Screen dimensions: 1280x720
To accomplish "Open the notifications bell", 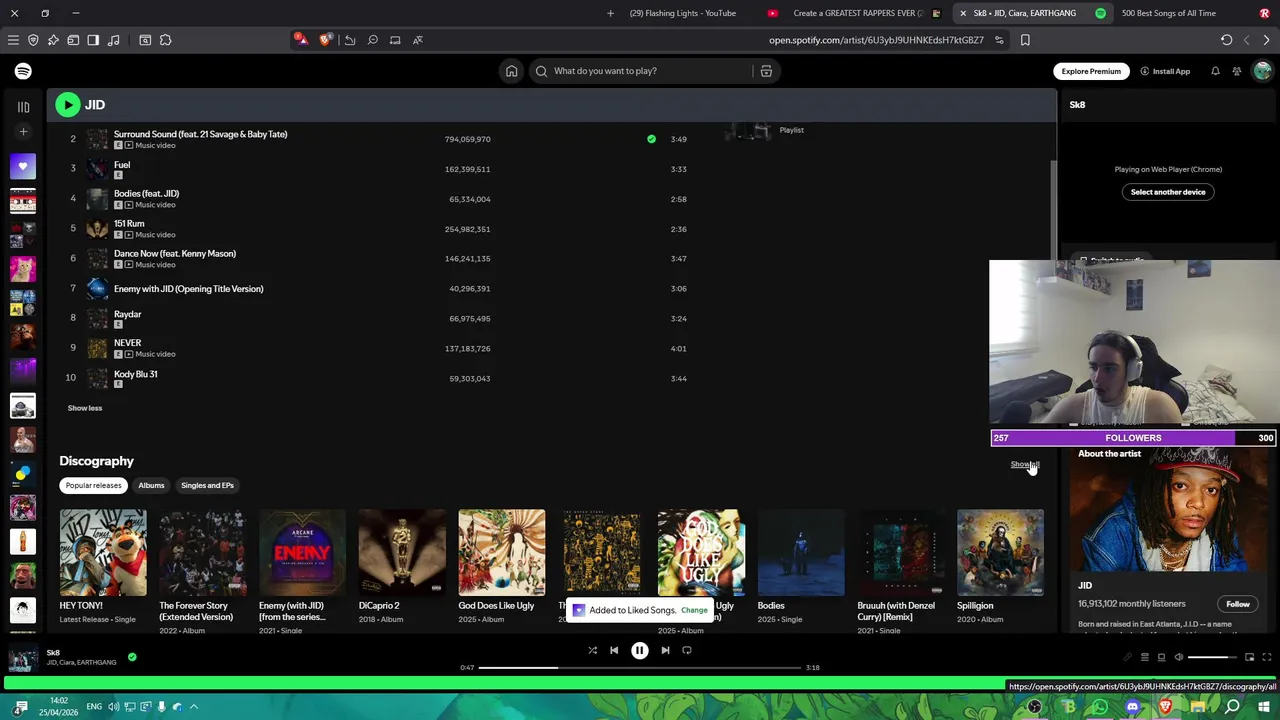I will click(1215, 71).
